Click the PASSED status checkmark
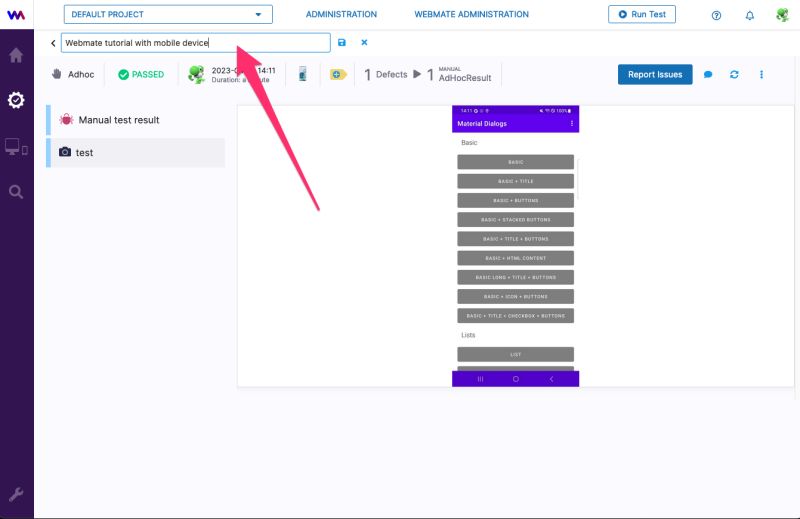 point(123,75)
